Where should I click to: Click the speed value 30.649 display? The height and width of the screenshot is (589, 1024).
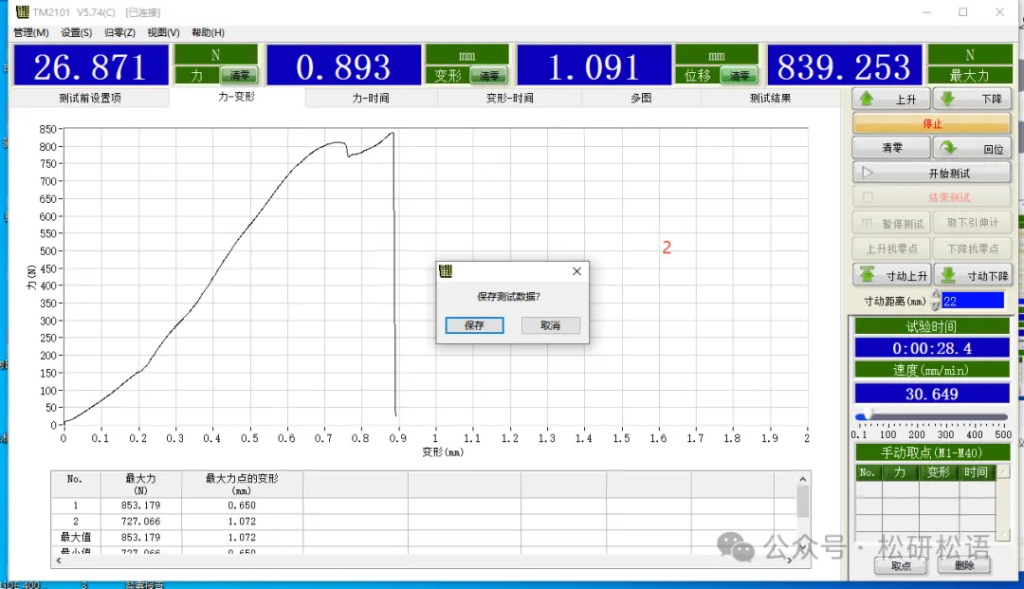click(x=932, y=394)
